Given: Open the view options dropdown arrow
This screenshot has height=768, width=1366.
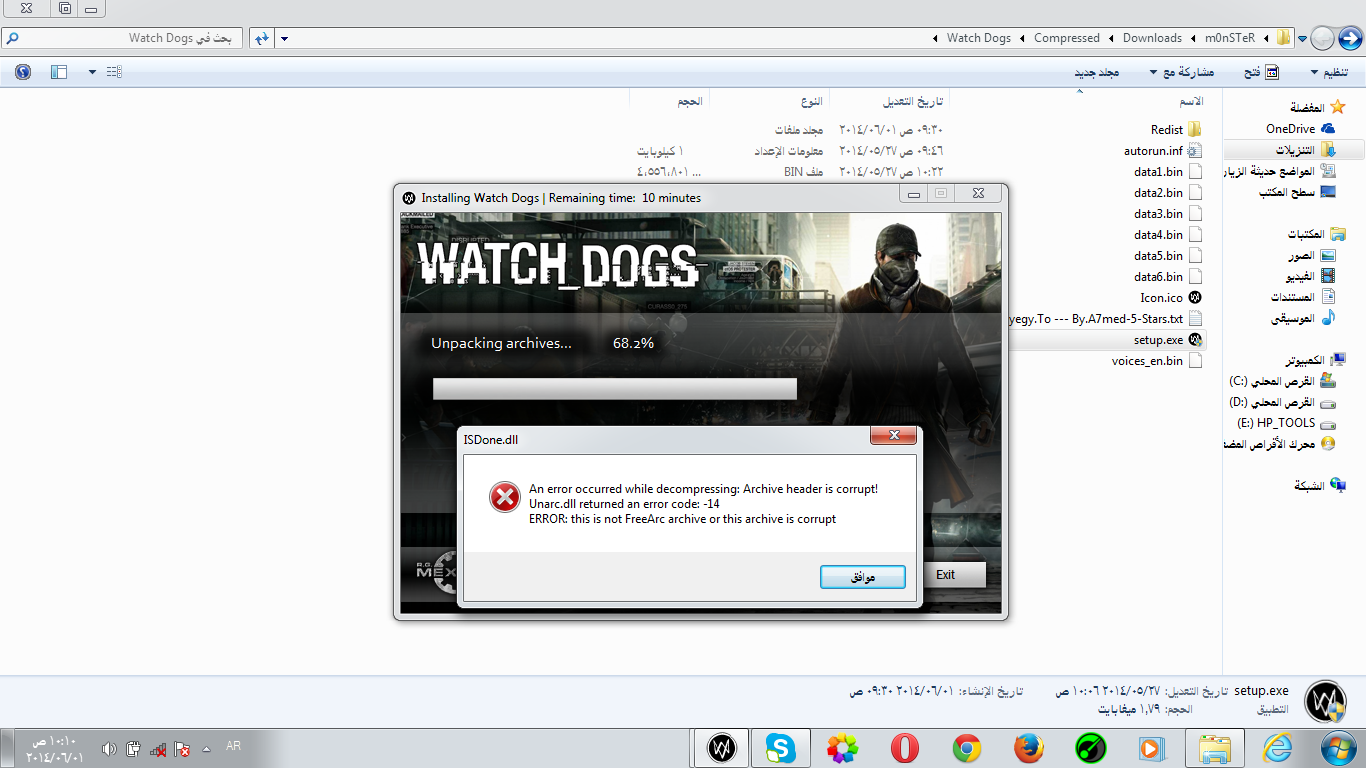Looking at the screenshot, I should (x=92, y=72).
